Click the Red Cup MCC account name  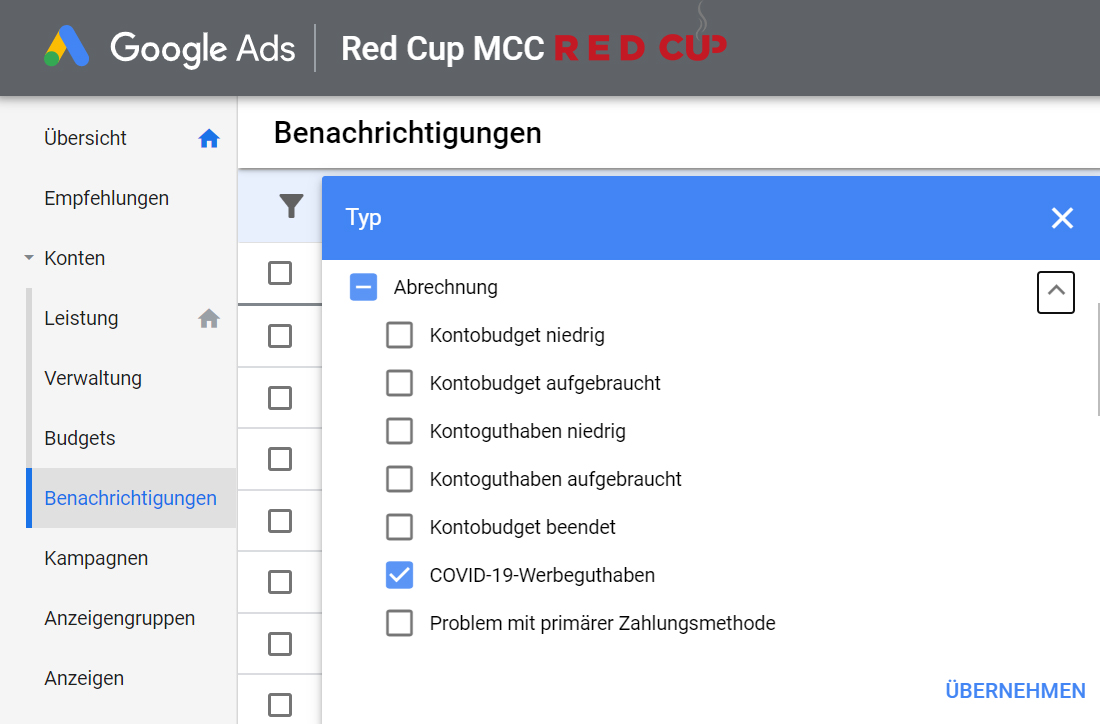tap(442, 48)
